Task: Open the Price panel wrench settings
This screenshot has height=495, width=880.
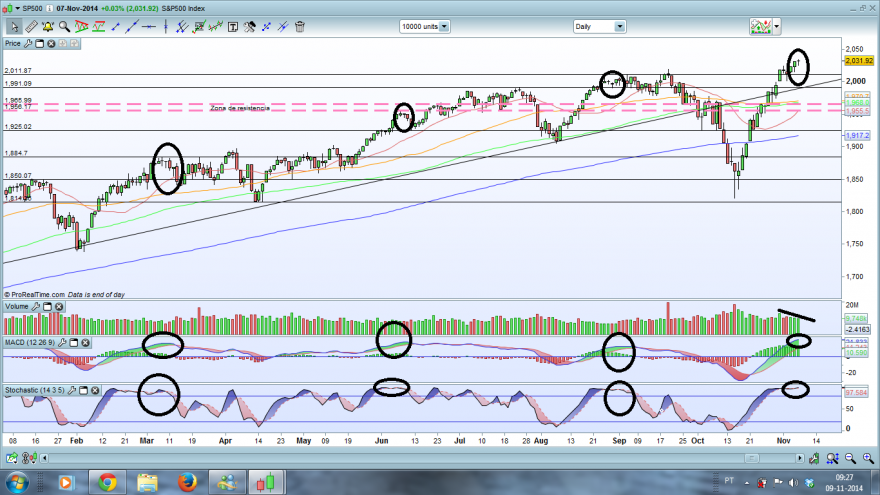Action: [28, 43]
